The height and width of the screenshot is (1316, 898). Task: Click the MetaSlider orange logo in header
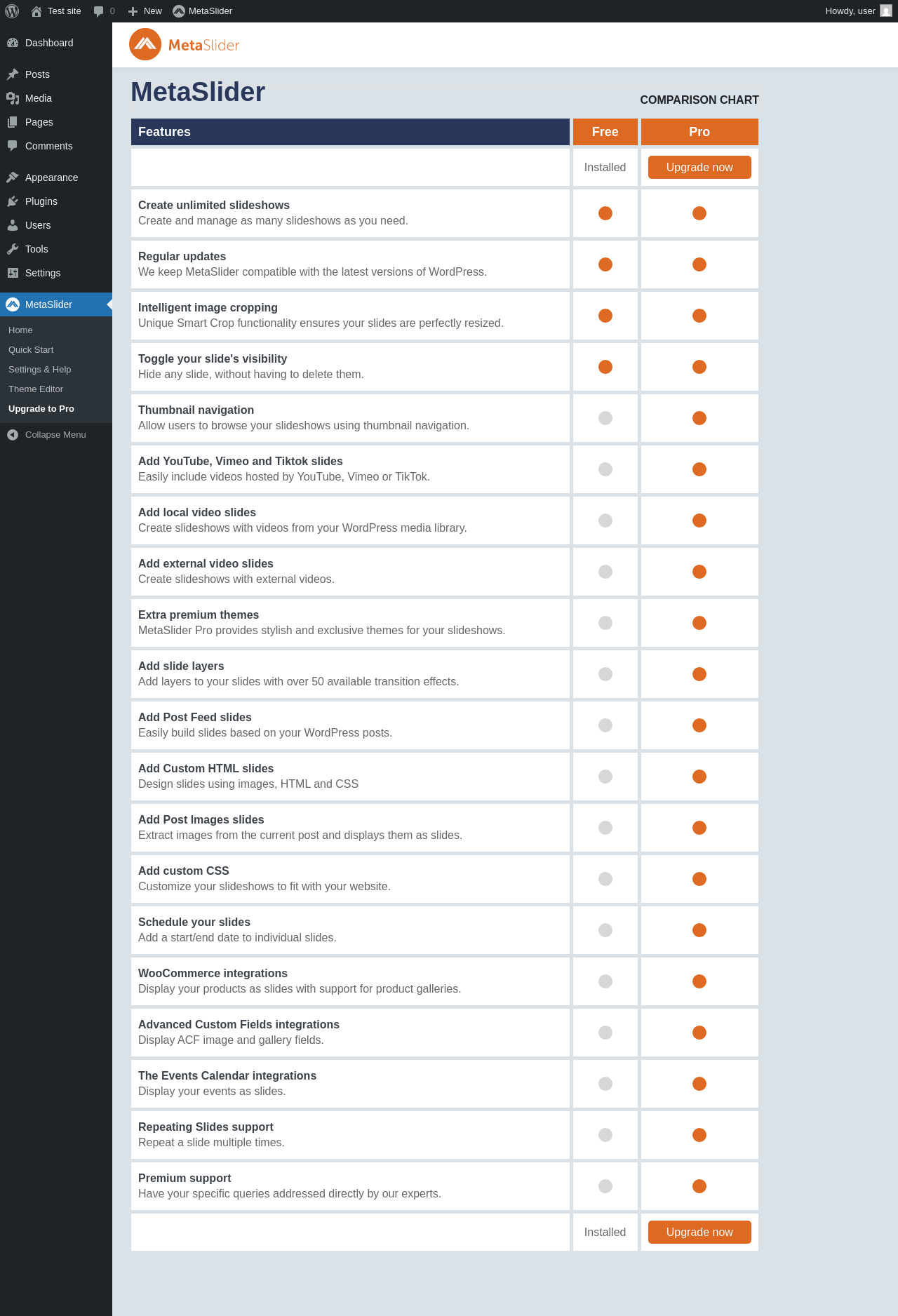point(145,45)
